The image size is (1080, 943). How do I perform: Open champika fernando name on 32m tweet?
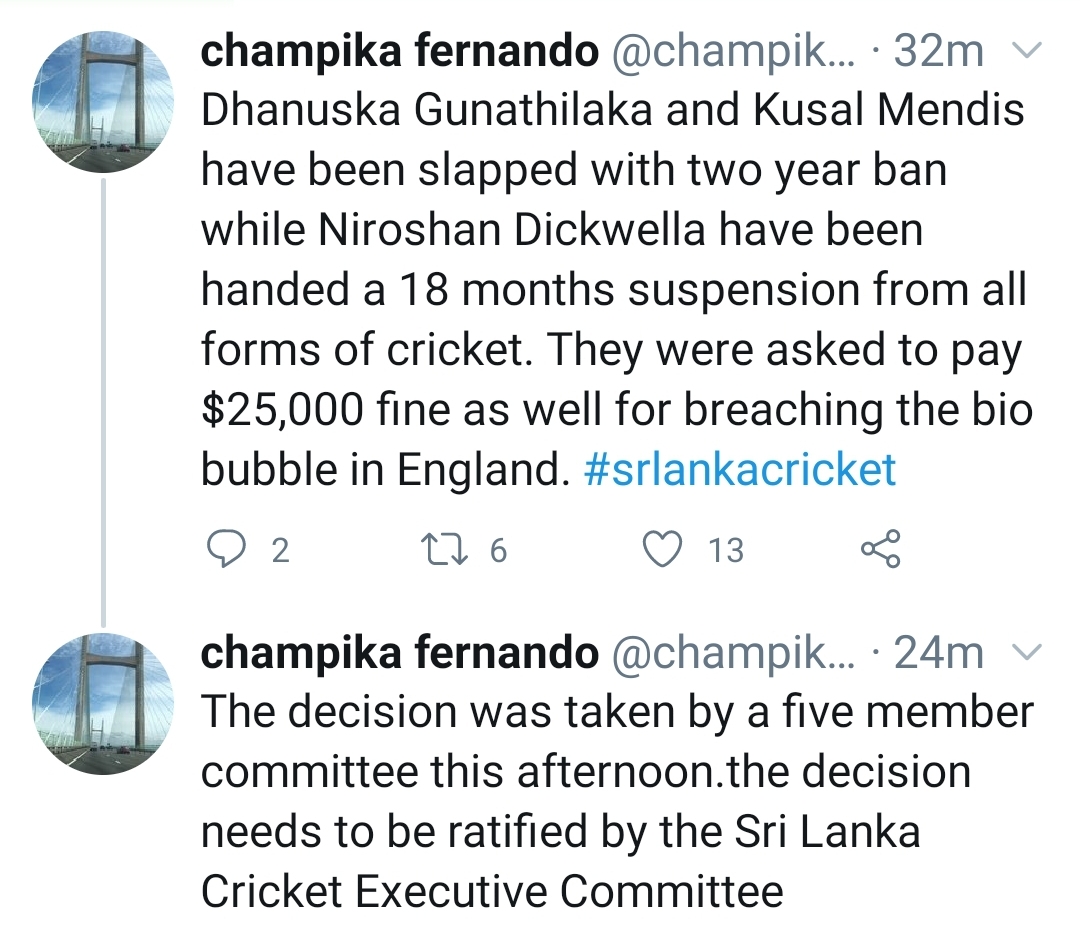click(x=399, y=51)
